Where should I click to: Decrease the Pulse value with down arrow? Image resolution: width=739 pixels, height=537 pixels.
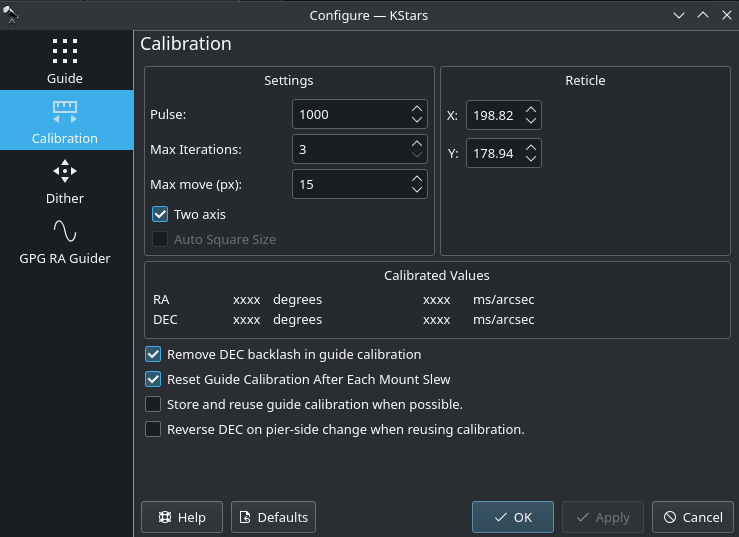click(x=417, y=120)
